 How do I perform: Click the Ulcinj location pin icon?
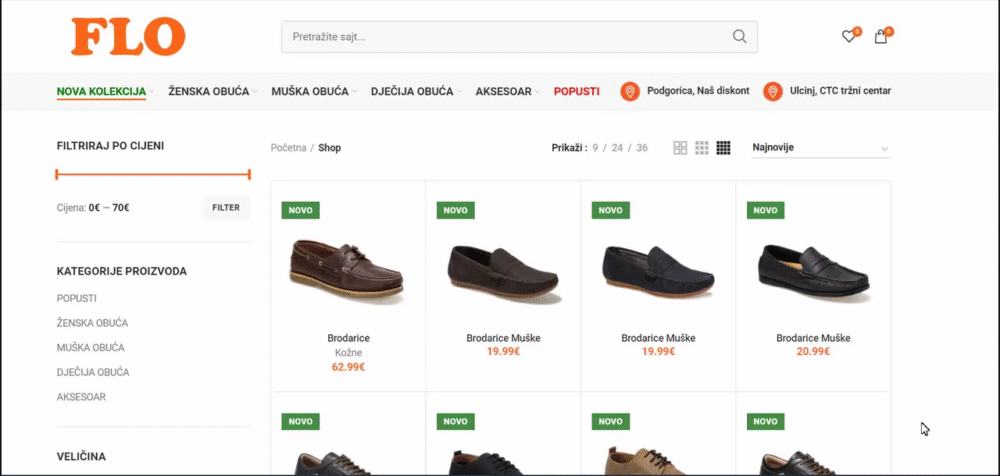coord(772,92)
